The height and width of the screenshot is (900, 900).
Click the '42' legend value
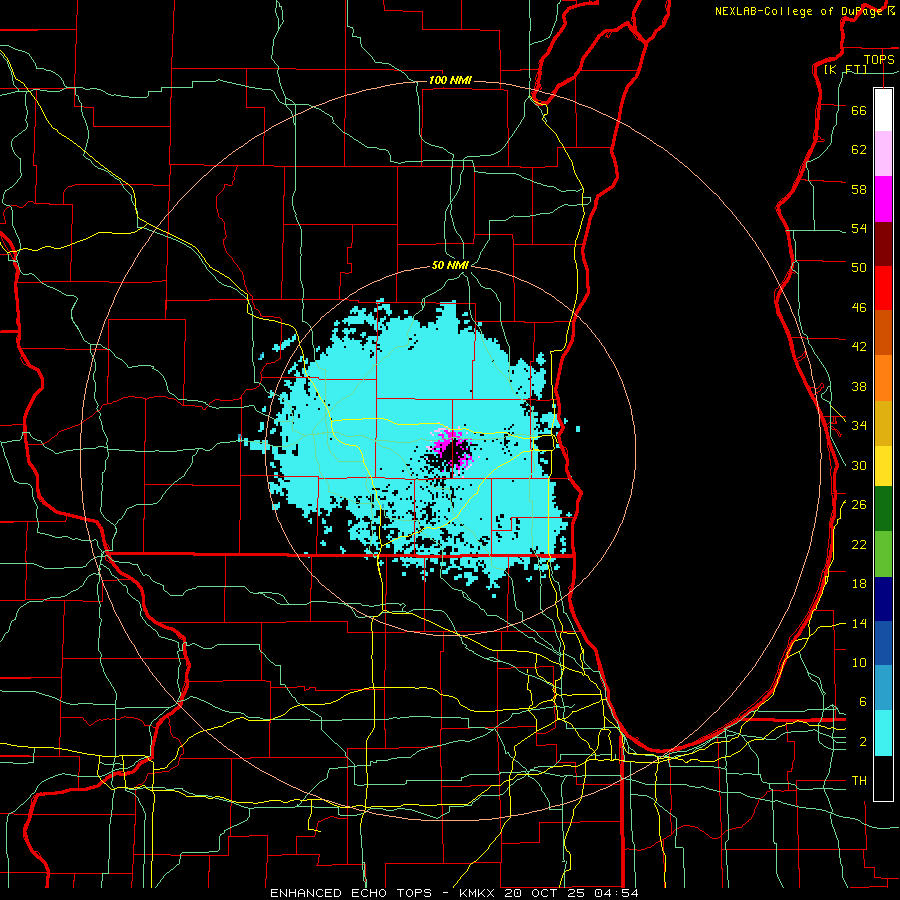[x=859, y=347]
